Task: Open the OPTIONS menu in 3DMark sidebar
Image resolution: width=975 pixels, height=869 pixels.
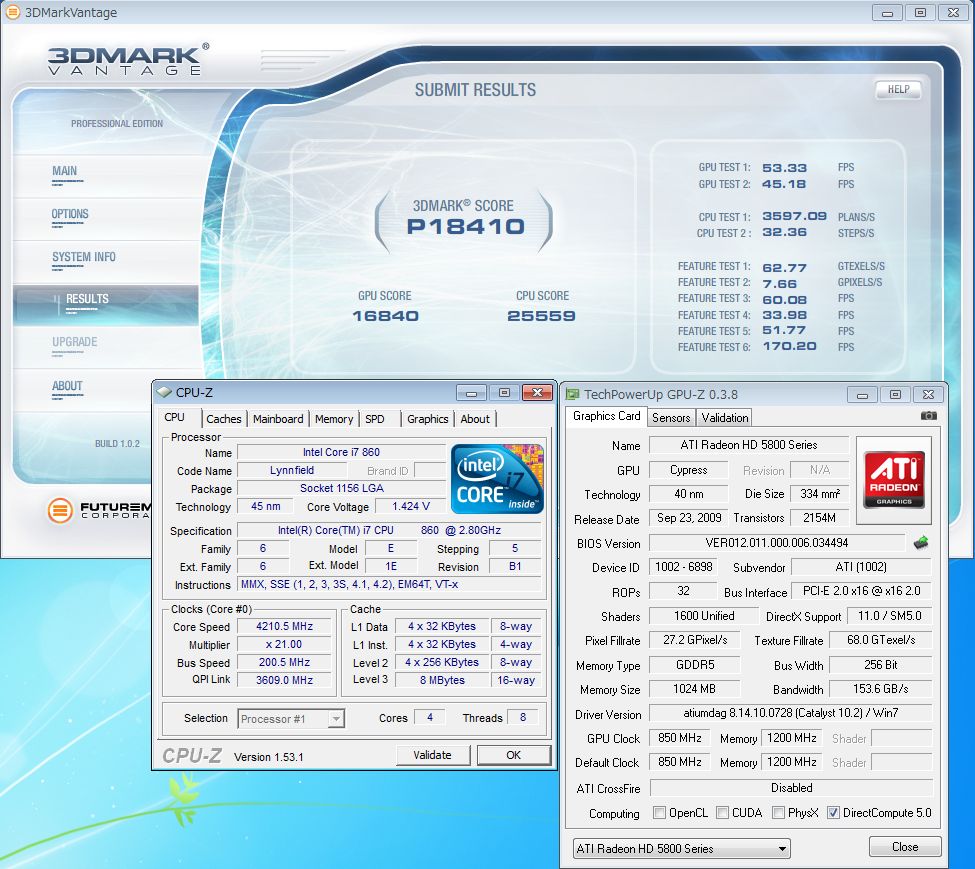Action: (70, 214)
